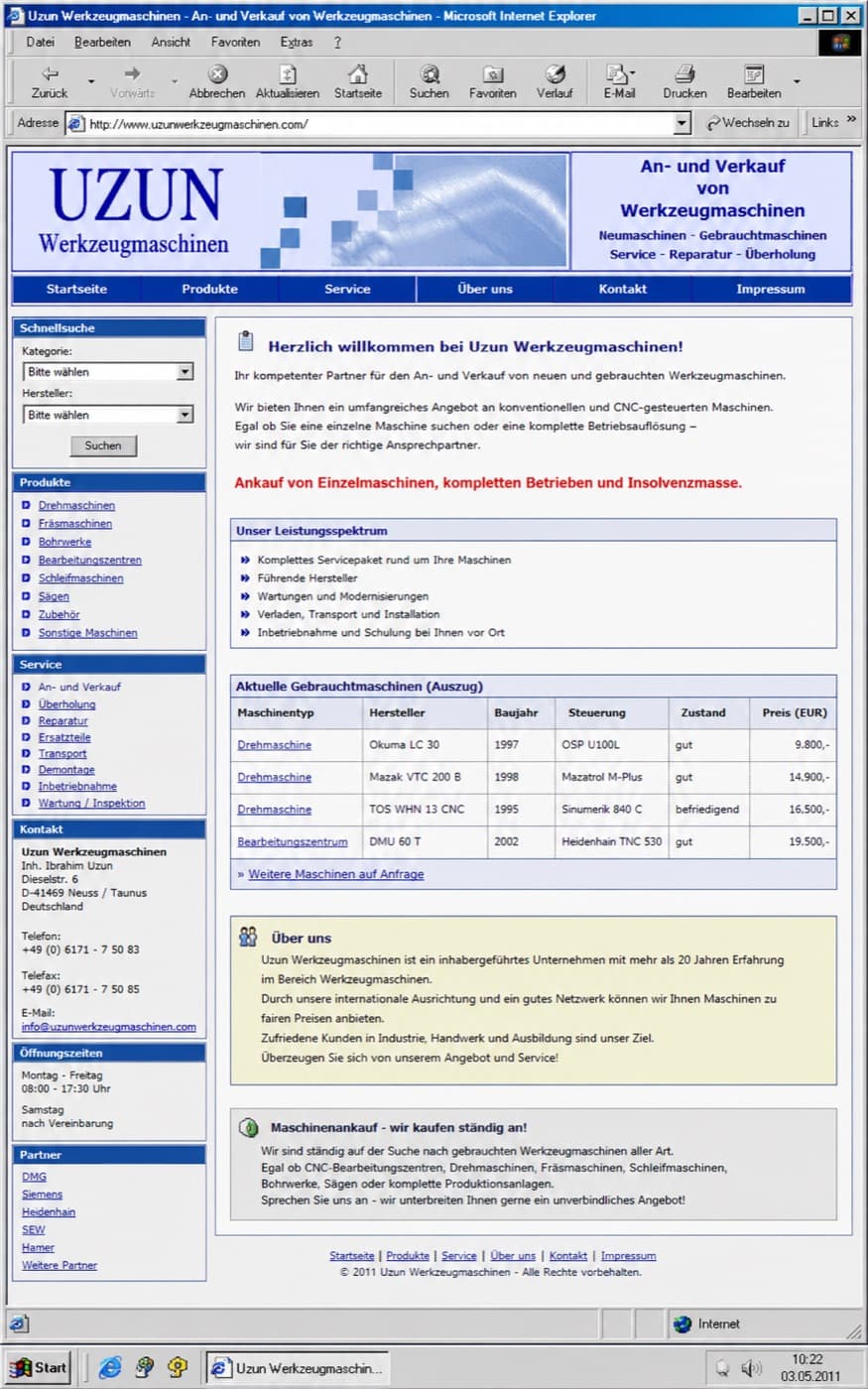Open the Siemens partner link

click(42, 1195)
